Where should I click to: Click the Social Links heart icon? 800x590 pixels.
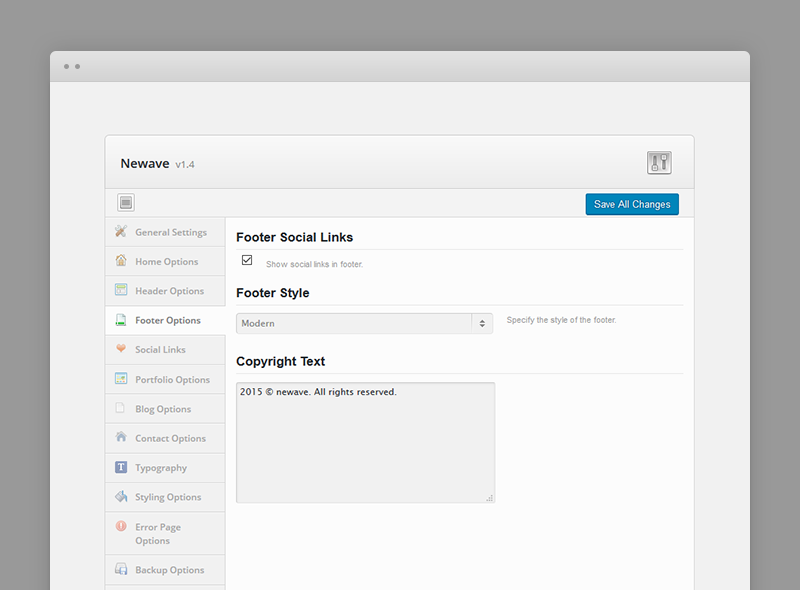pyautogui.click(x=121, y=348)
